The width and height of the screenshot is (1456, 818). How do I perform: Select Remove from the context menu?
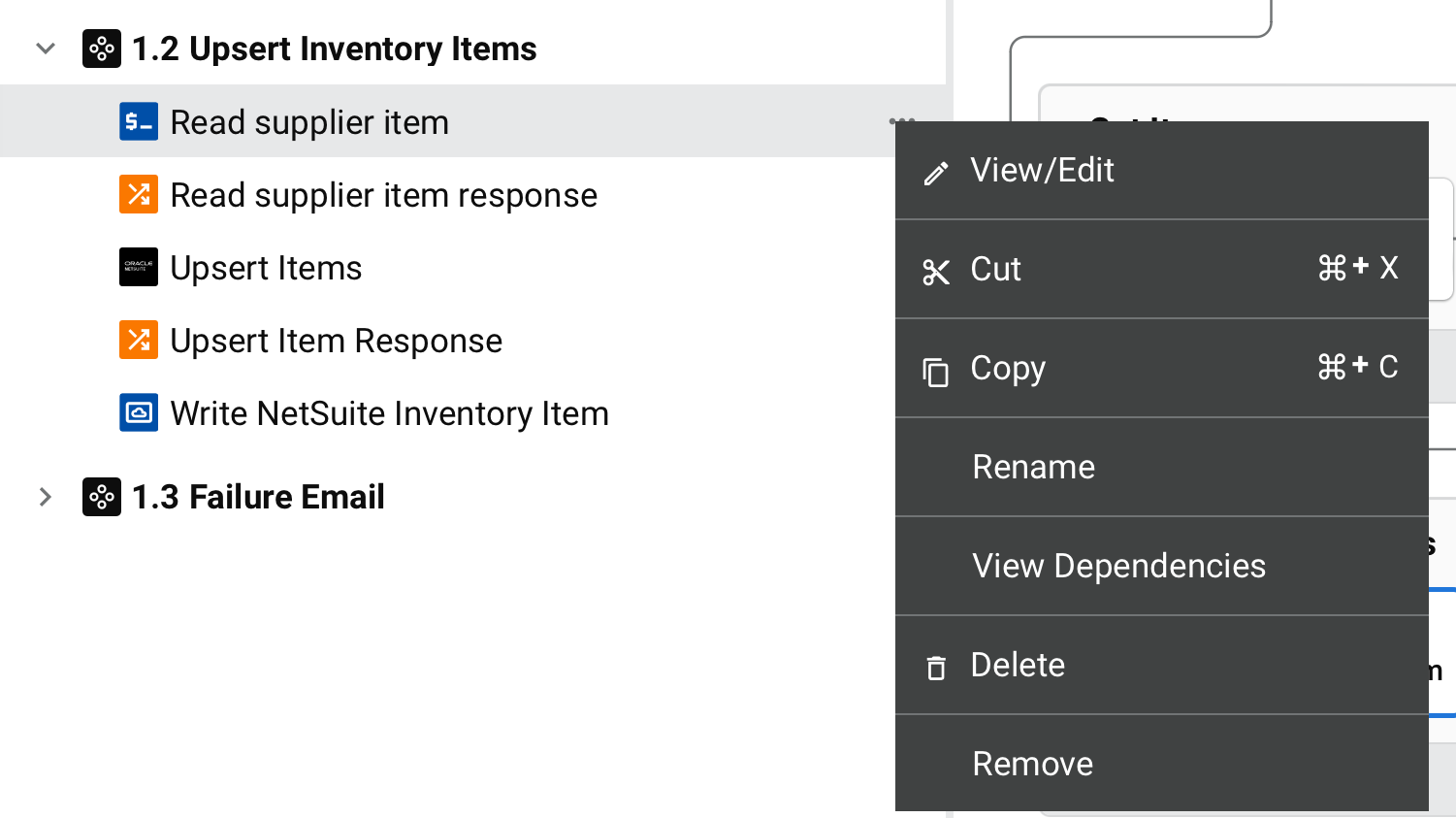click(x=1031, y=764)
